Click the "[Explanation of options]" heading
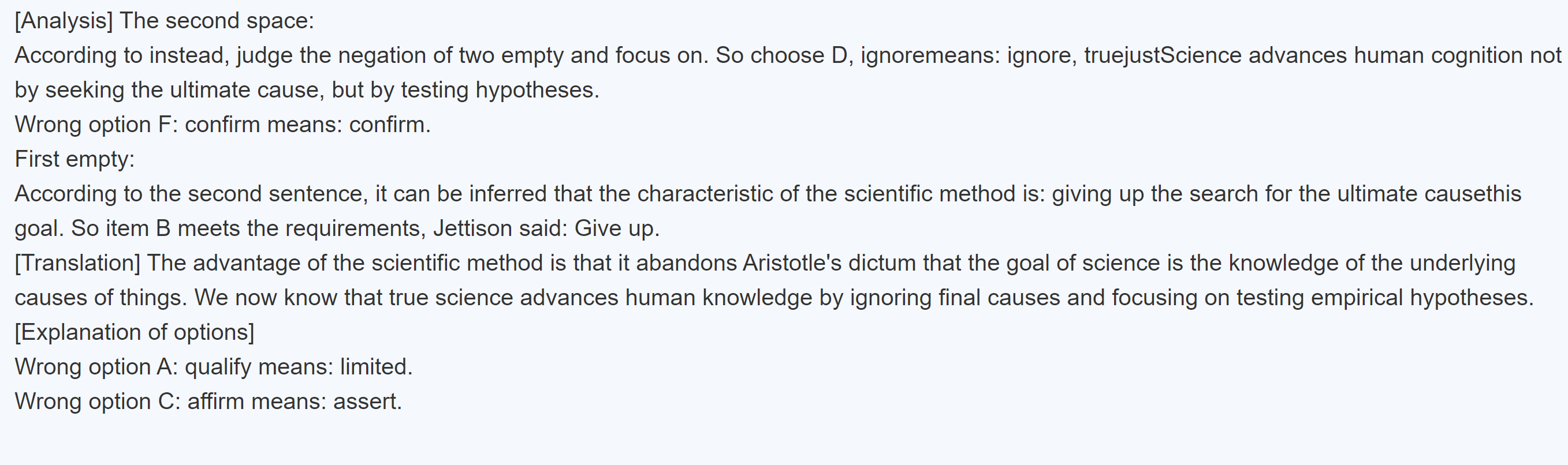 [x=135, y=332]
